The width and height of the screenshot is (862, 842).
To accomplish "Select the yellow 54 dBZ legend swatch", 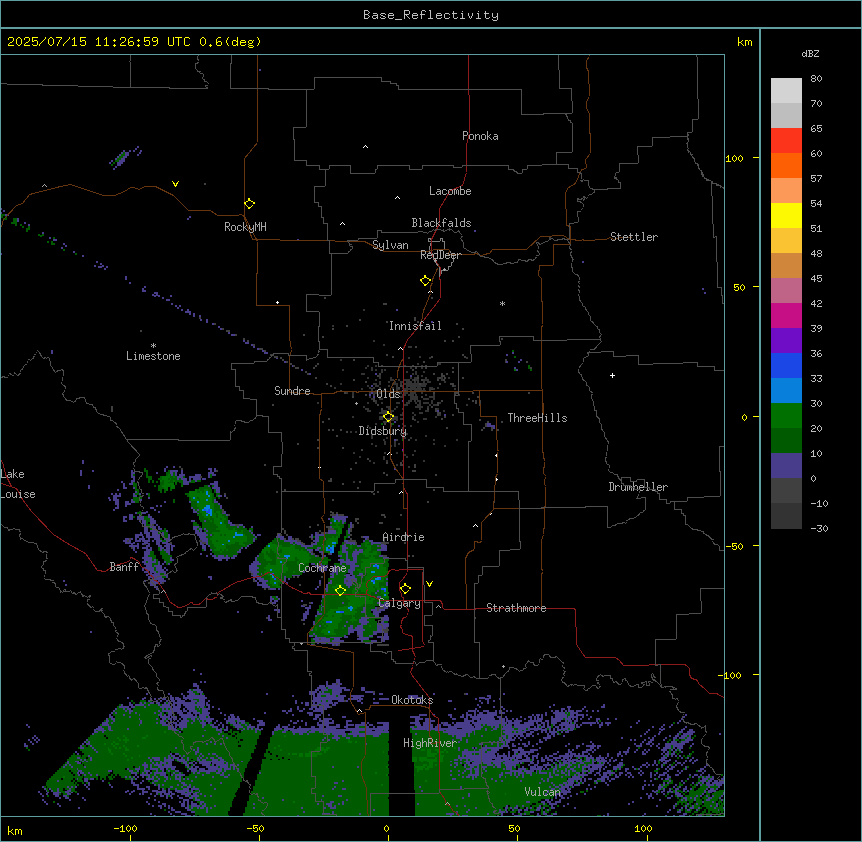I will click(x=786, y=215).
